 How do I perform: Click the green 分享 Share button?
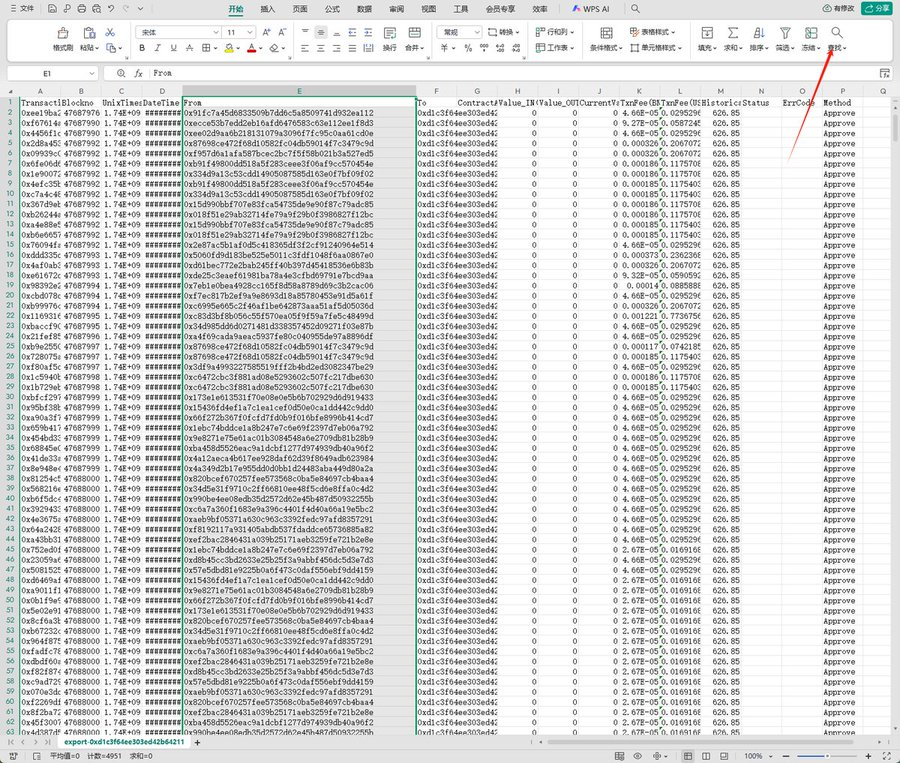click(876, 8)
